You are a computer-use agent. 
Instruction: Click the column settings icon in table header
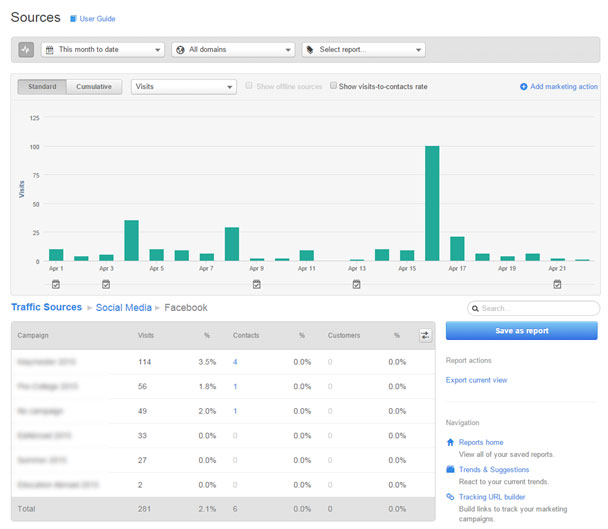click(x=425, y=335)
